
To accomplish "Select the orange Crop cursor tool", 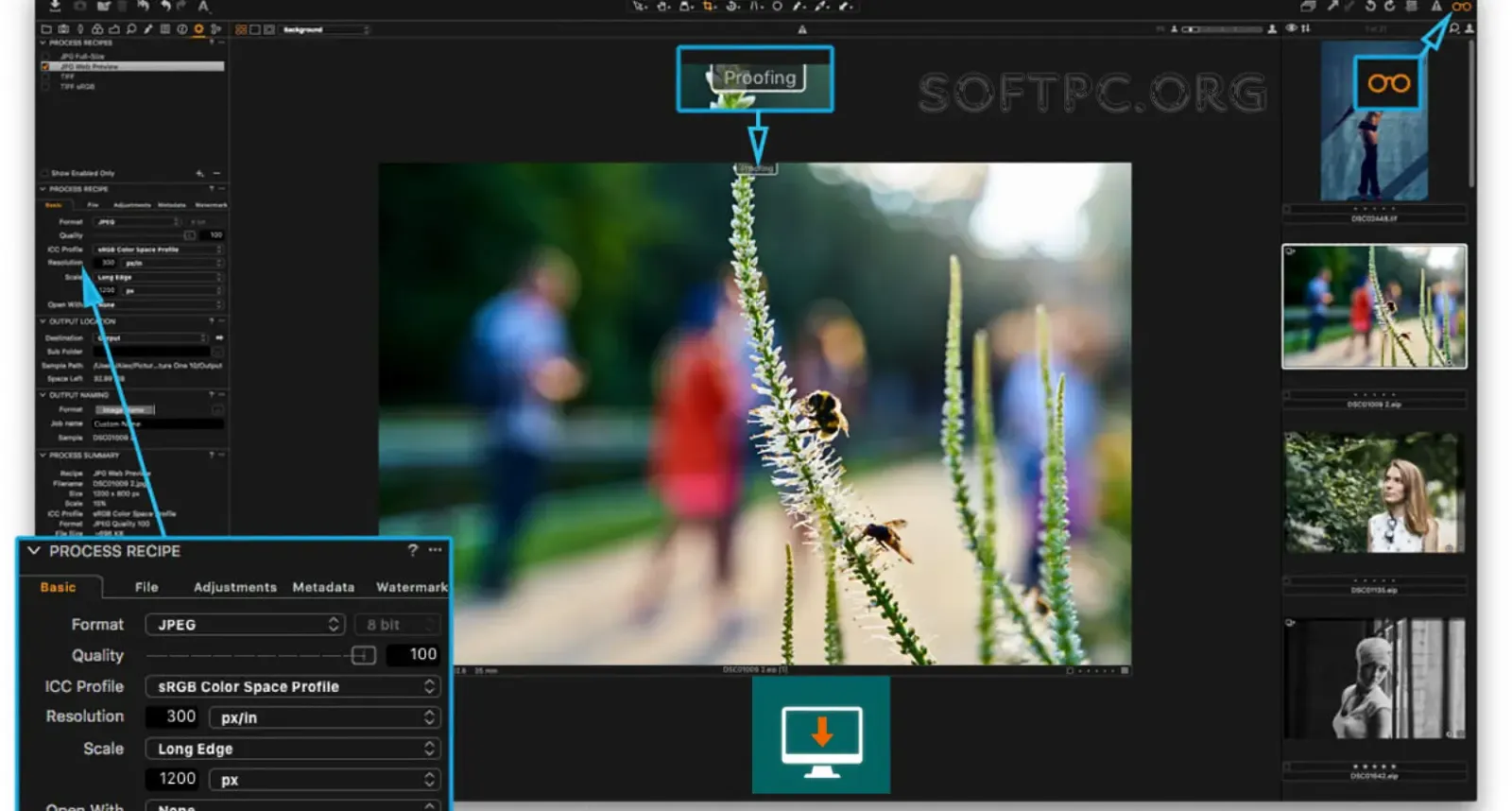I will tap(709, 7).
